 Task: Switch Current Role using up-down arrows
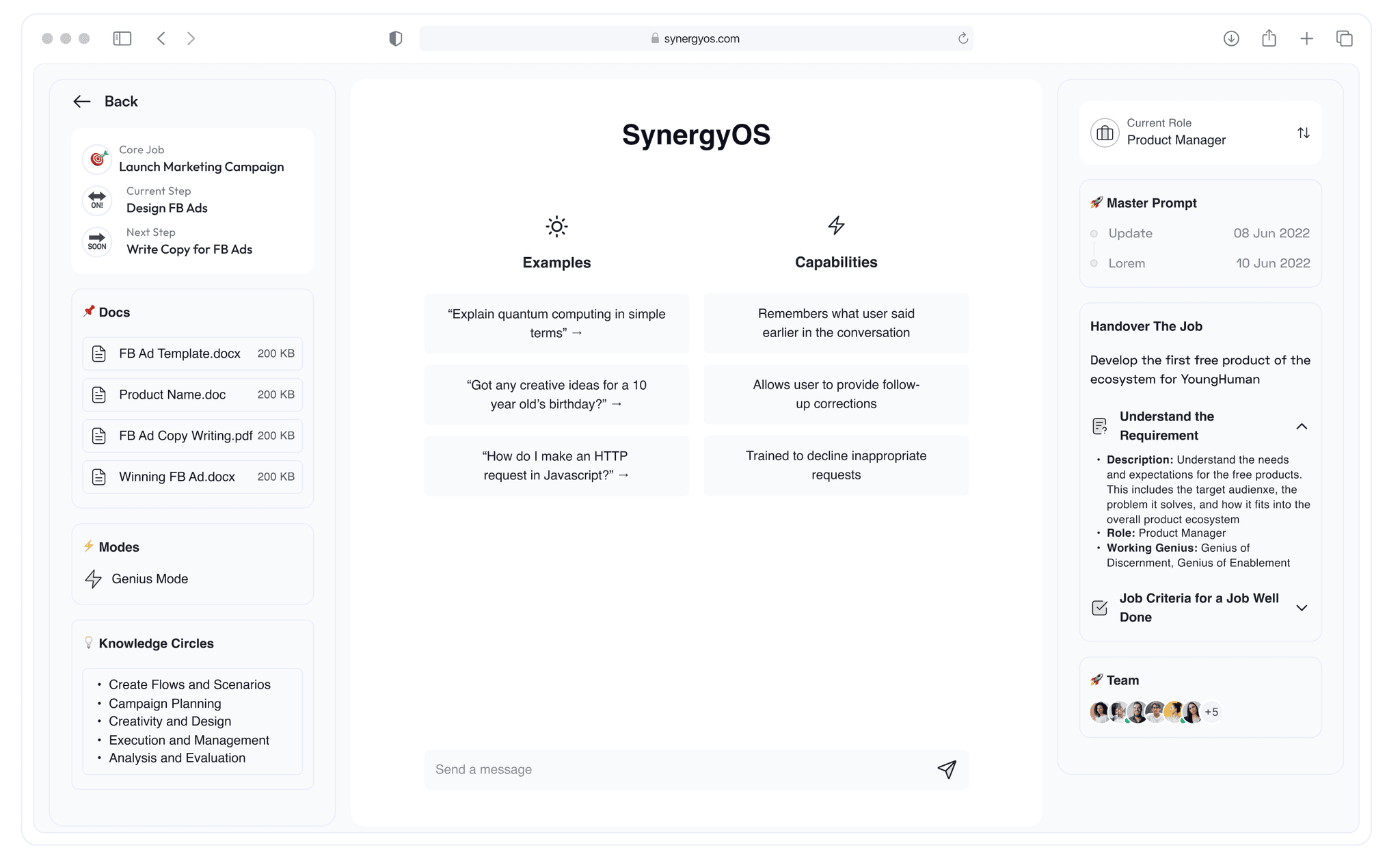(x=1303, y=133)
